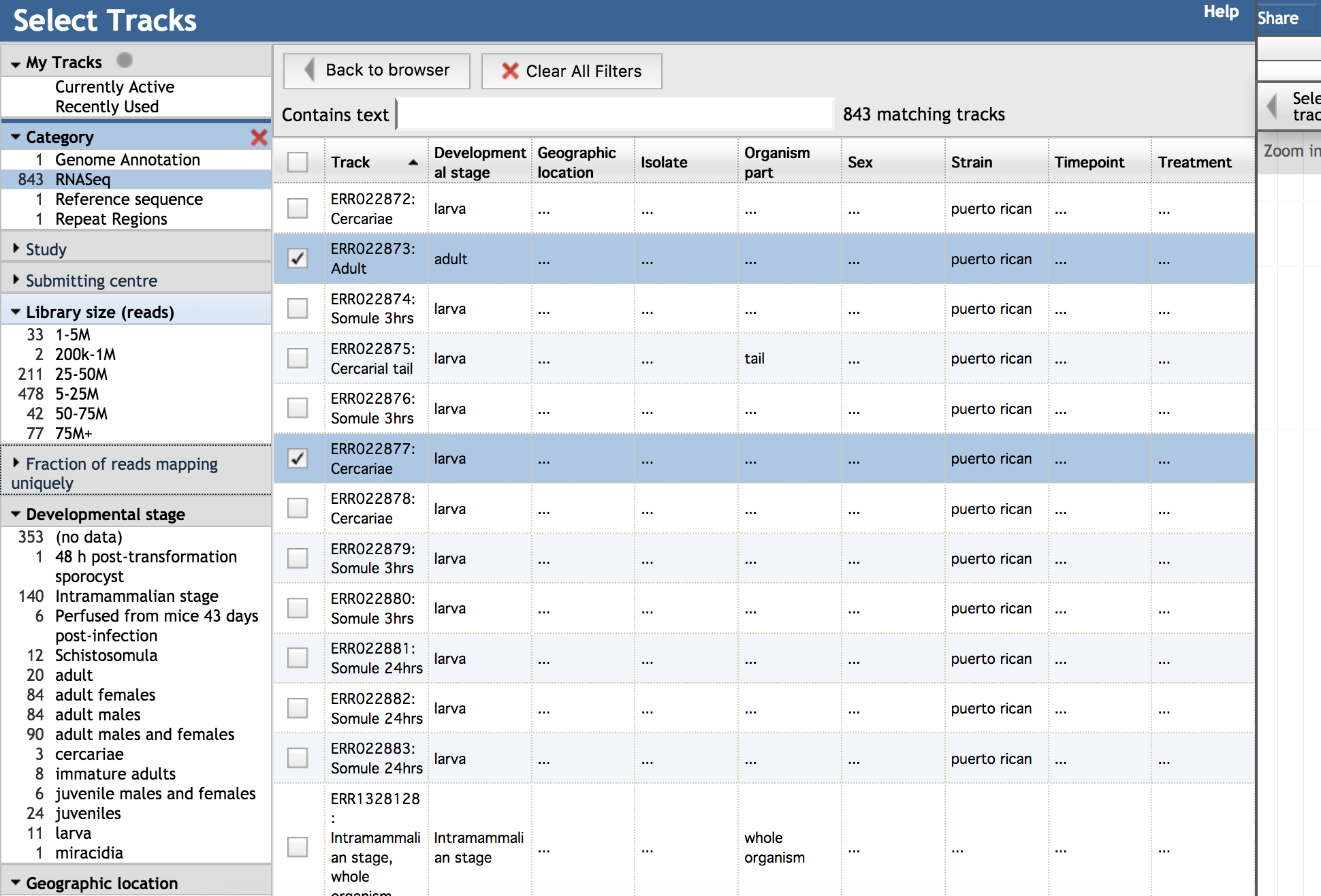The height and width of the screenshot is (896, 1321).
Task: Click the Back to browser arrow icon
Action: [309, 69]
